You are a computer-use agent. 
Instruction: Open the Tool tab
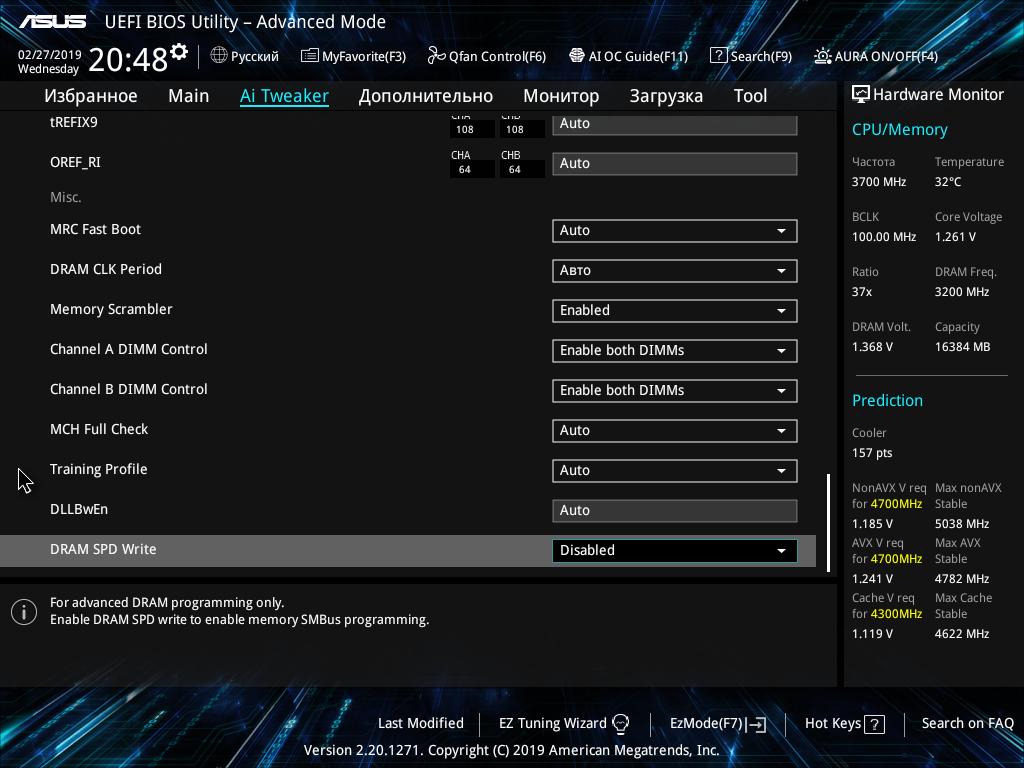(x=750, y=96)
